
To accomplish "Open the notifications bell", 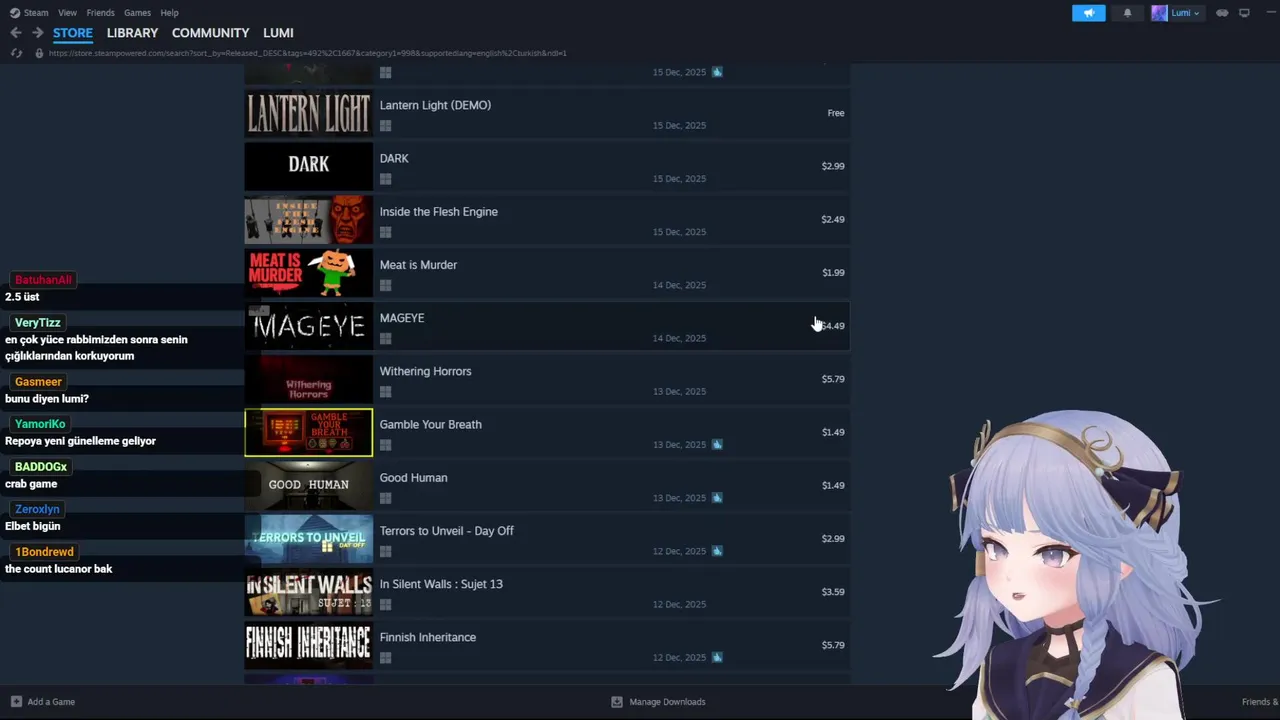I will click(1128, 13).
